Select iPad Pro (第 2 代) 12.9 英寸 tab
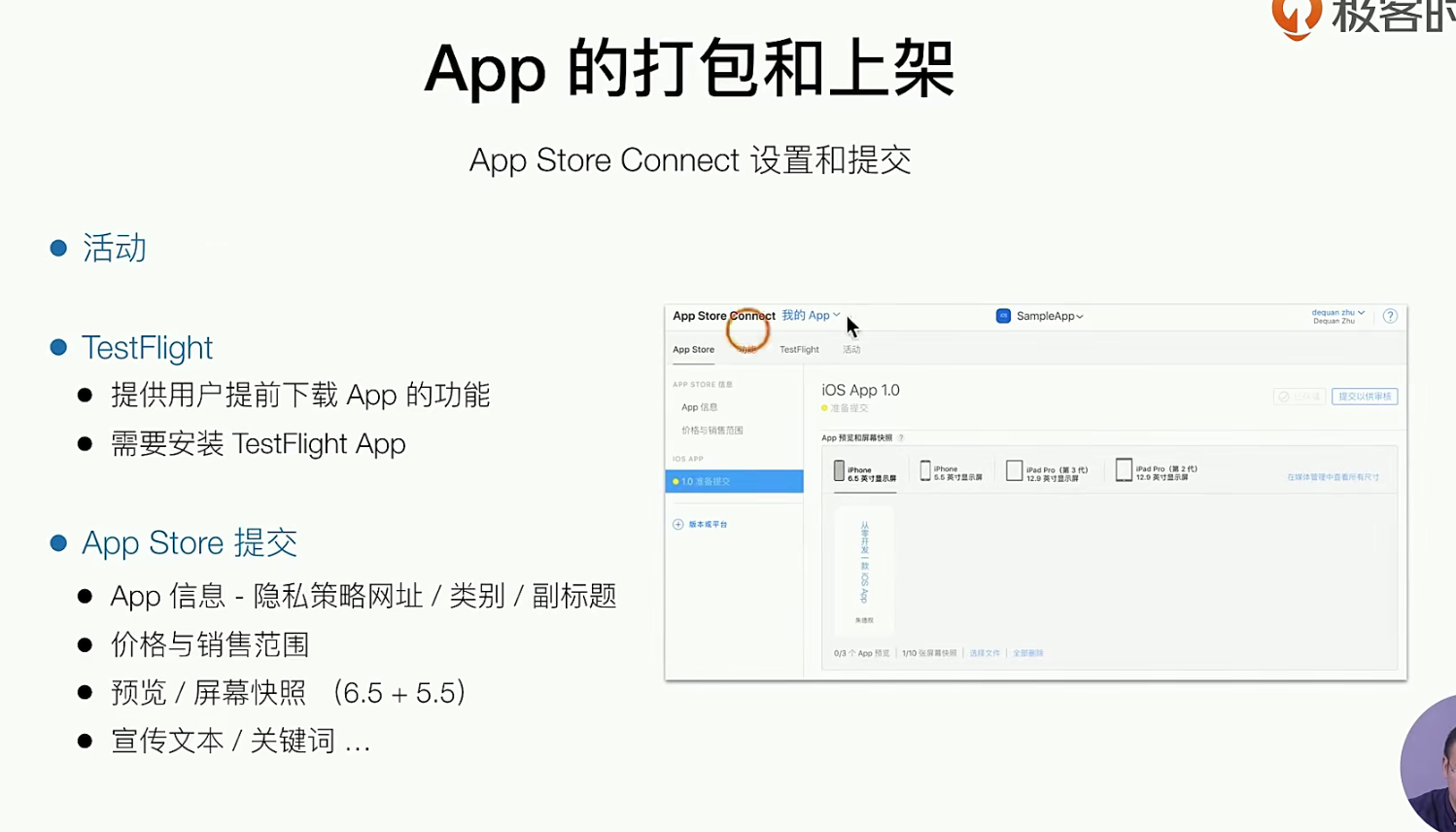 point(1157,472)
